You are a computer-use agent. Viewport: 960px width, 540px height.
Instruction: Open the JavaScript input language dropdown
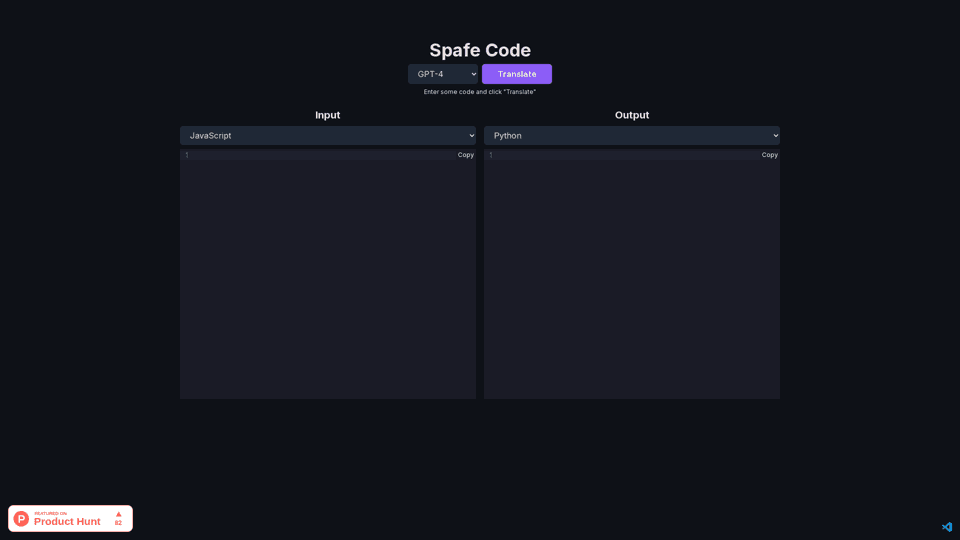(x=328, y=135)
